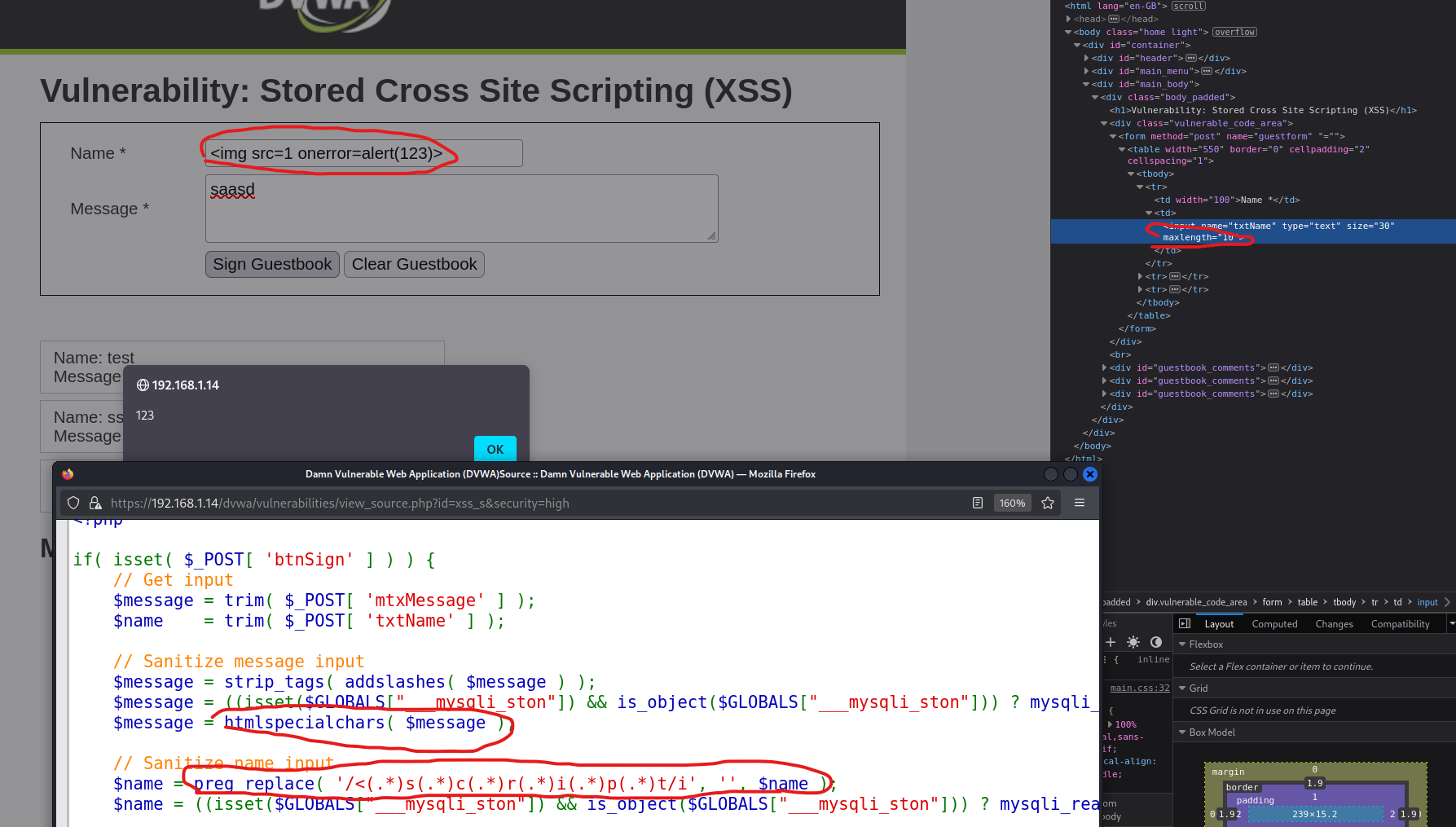Collapse the form guestform node
Image resolution: width=1456 pixels, height=827 pixels.
1113,136
